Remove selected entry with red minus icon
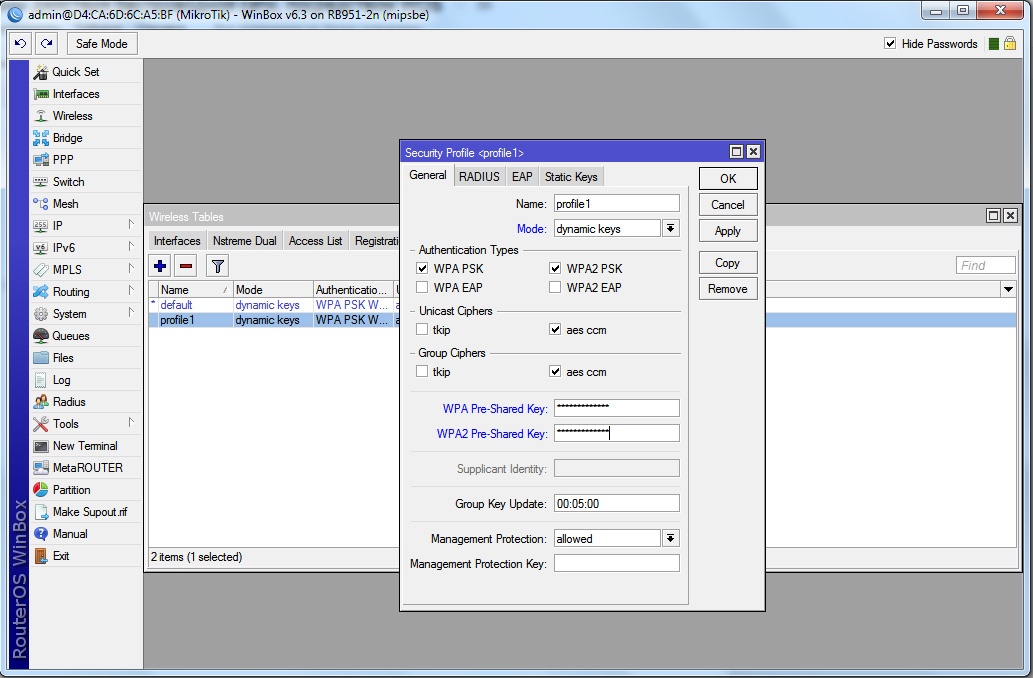1033x678 pixels. (186, 266)
